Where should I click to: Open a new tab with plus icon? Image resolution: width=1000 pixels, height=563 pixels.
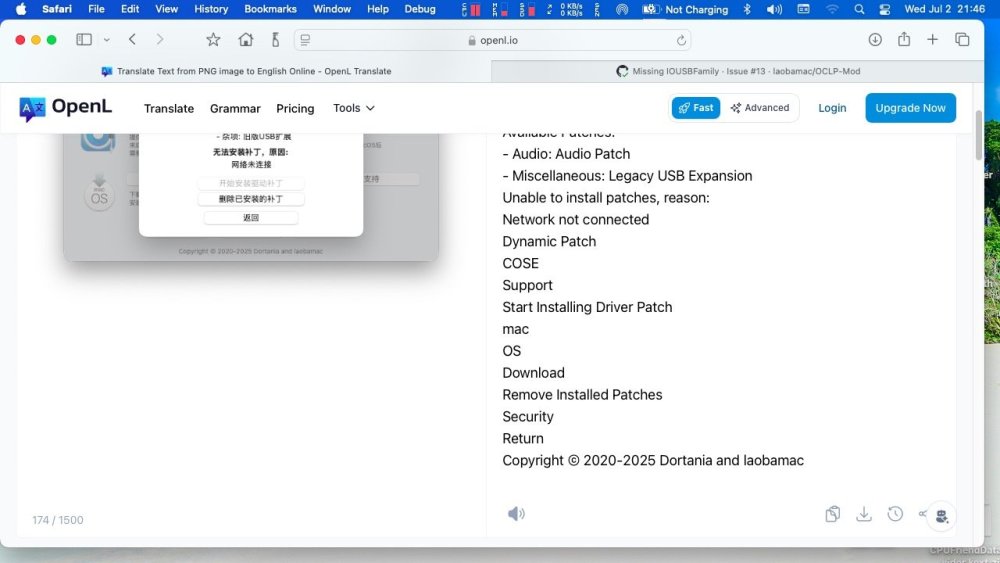coord(932,40)
